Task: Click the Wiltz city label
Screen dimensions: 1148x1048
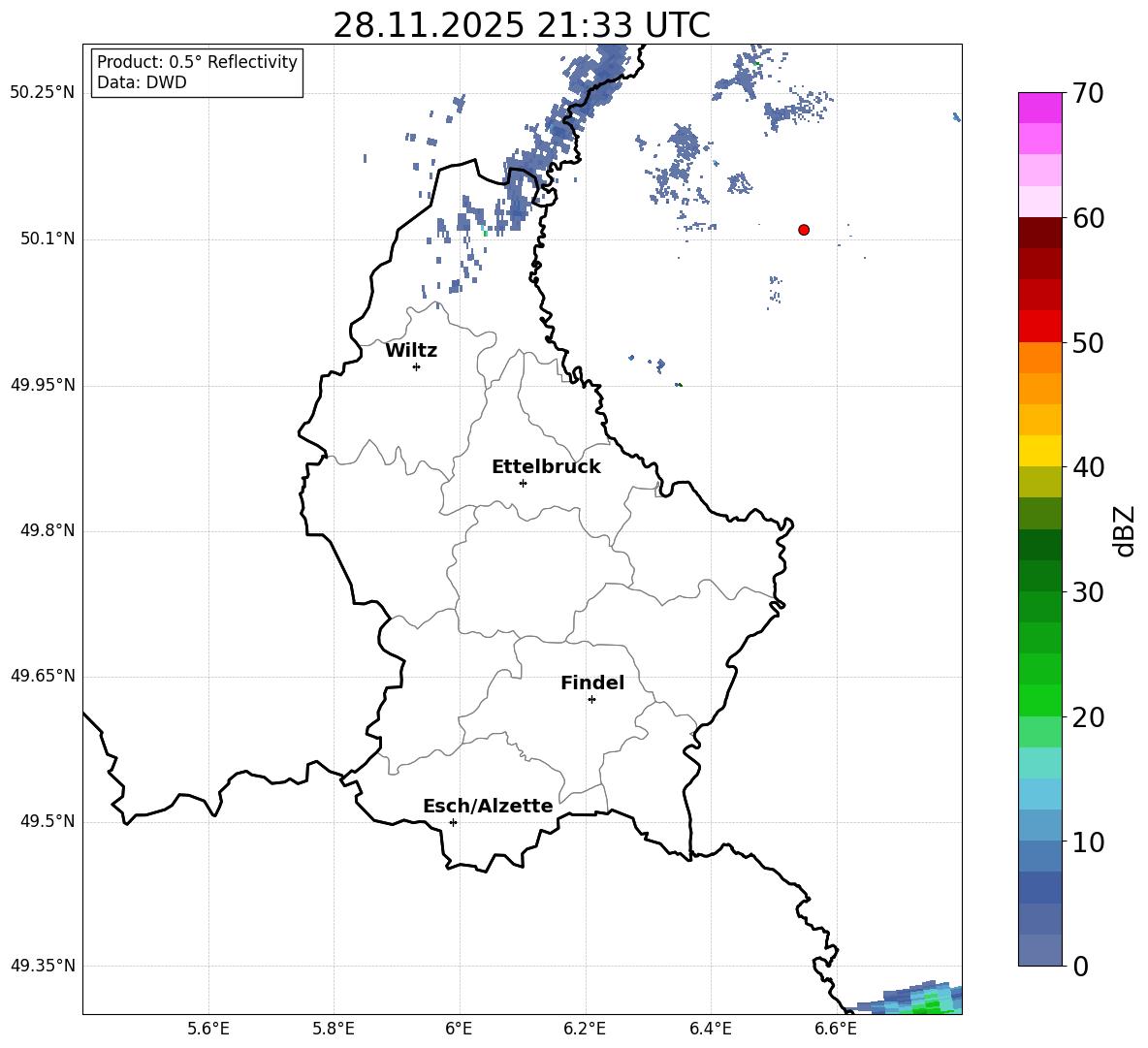Action: (x=411, y=351)
